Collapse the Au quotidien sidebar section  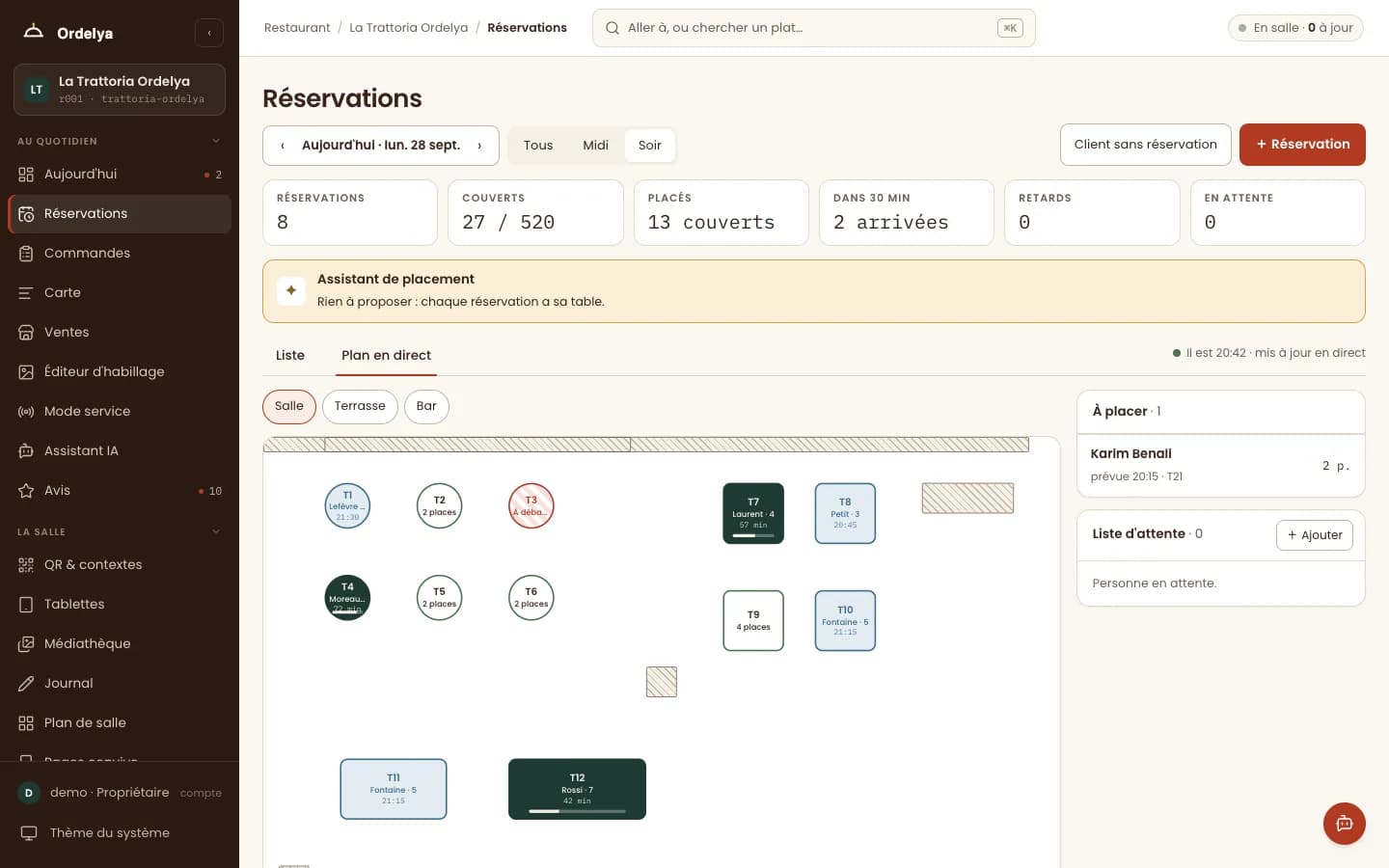coord(216,142)
